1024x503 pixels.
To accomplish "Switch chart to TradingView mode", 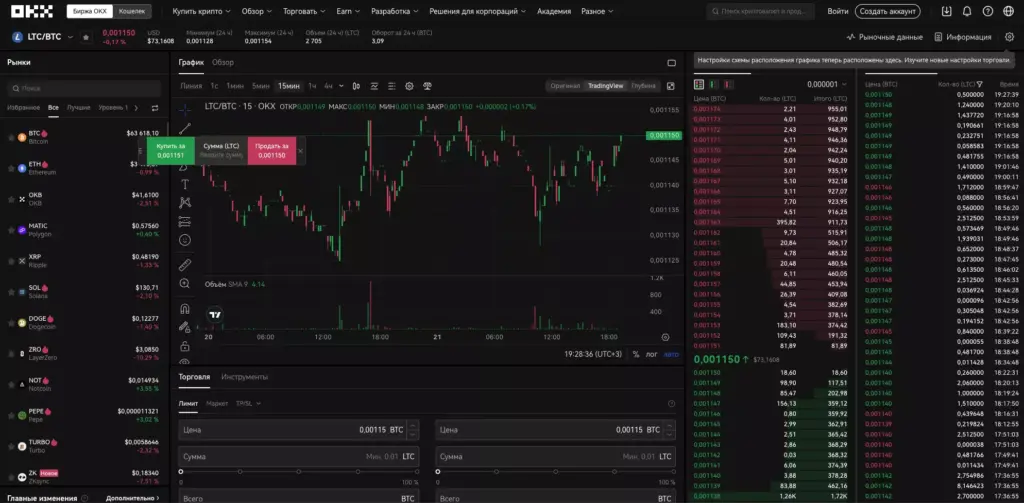I will click(x=605, y=86).
